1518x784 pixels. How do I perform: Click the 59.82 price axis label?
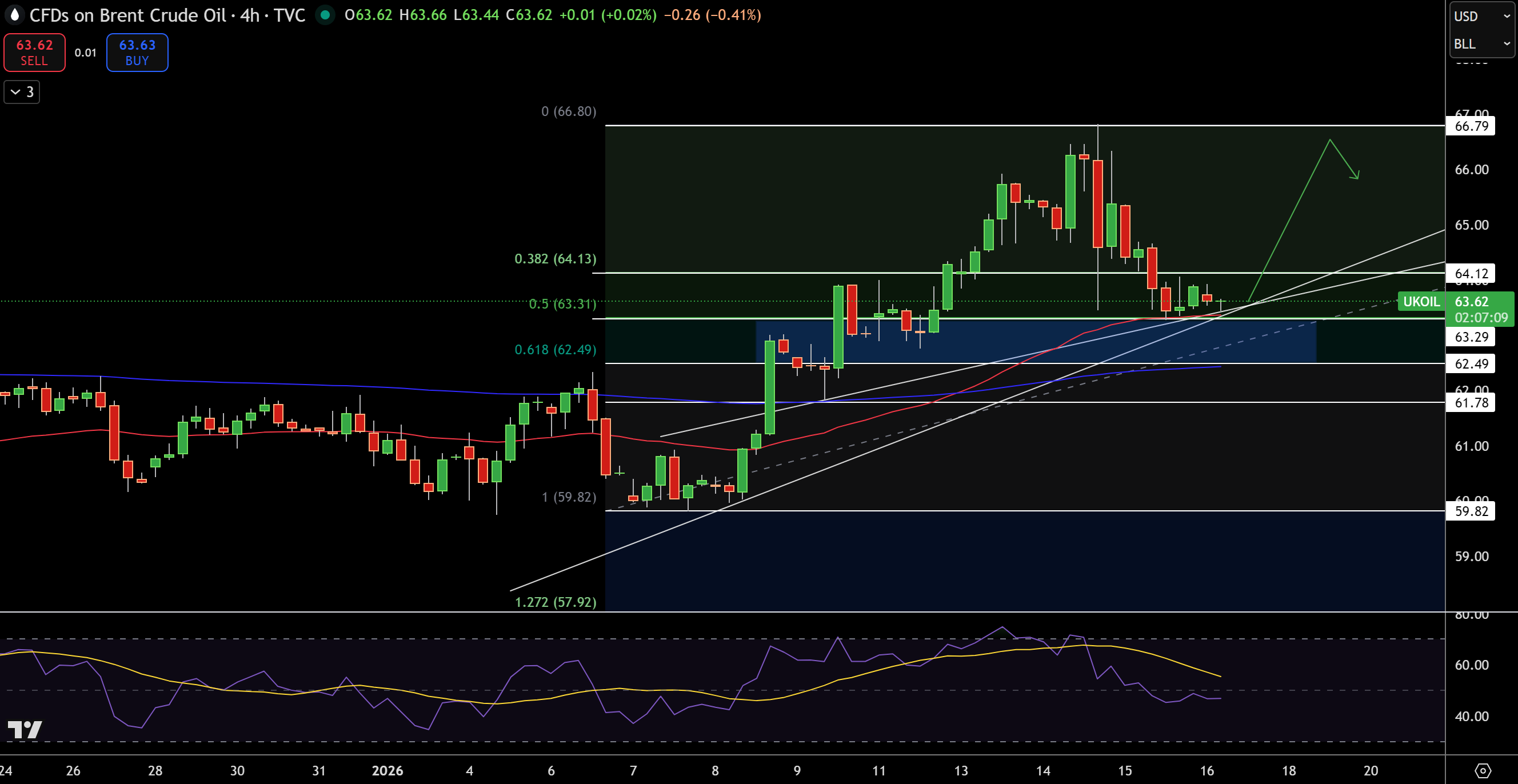tap(1471, 511)
